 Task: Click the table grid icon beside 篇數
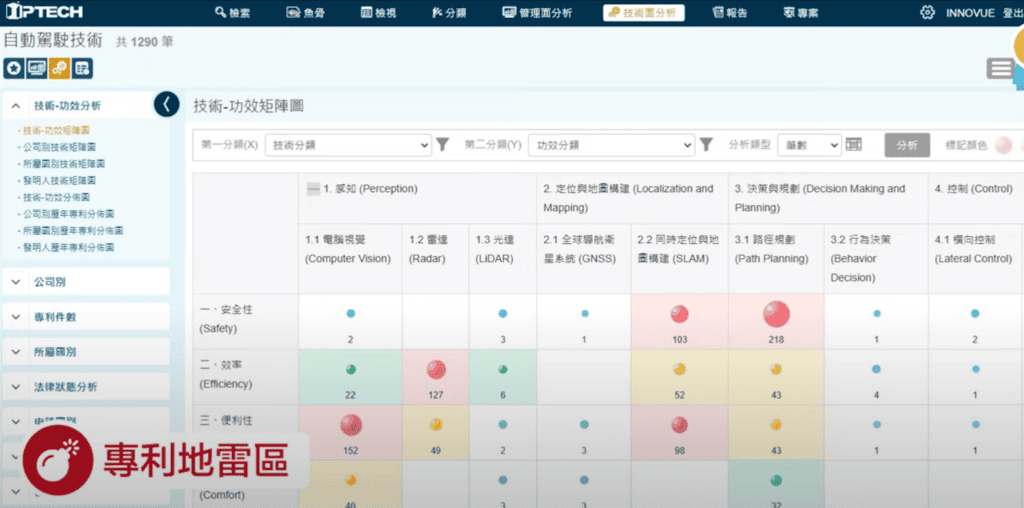[854, 145]
